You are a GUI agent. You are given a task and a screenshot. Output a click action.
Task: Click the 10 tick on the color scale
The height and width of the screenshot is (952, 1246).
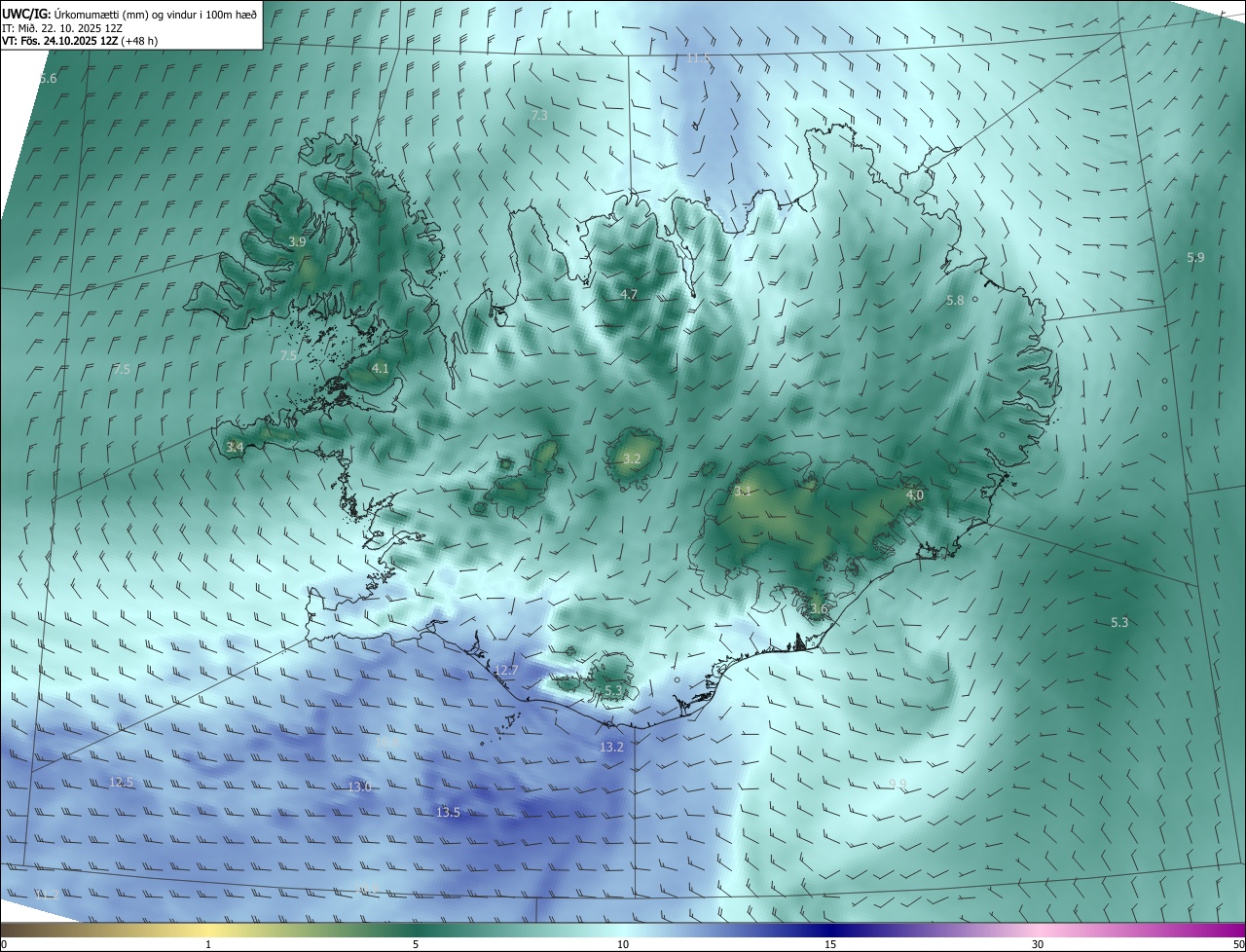tap(623, 944)
